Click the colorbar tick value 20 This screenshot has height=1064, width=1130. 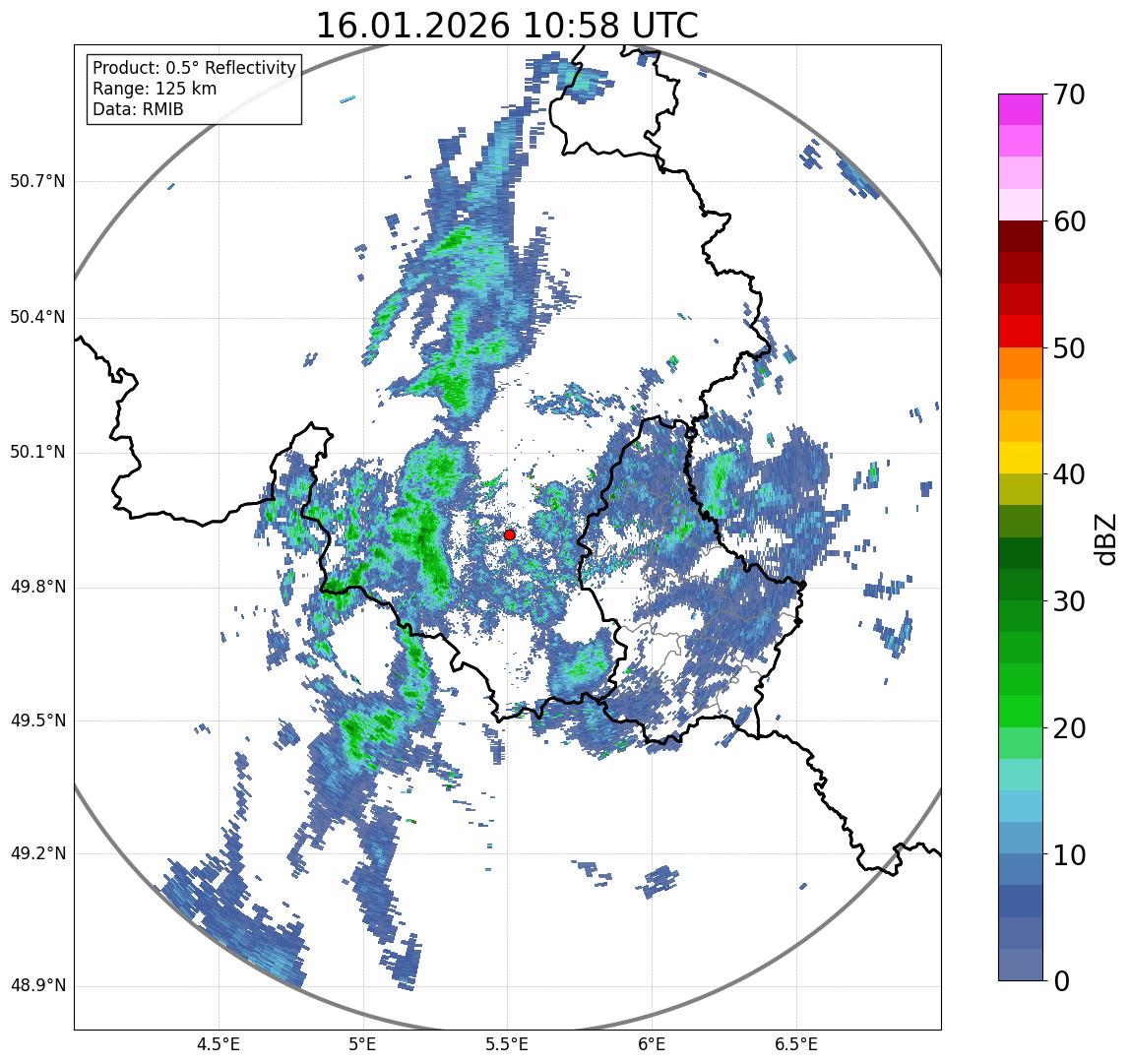tap(1069, 728)
